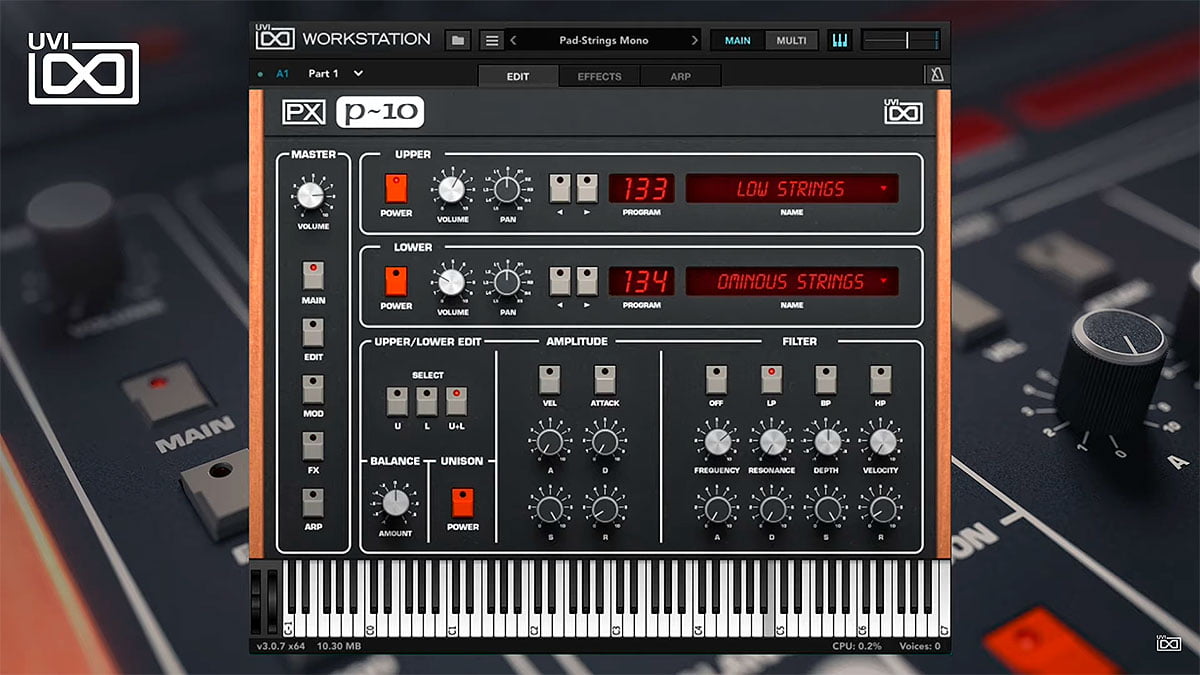Select the U layer edit button

[x=398, y=402]
